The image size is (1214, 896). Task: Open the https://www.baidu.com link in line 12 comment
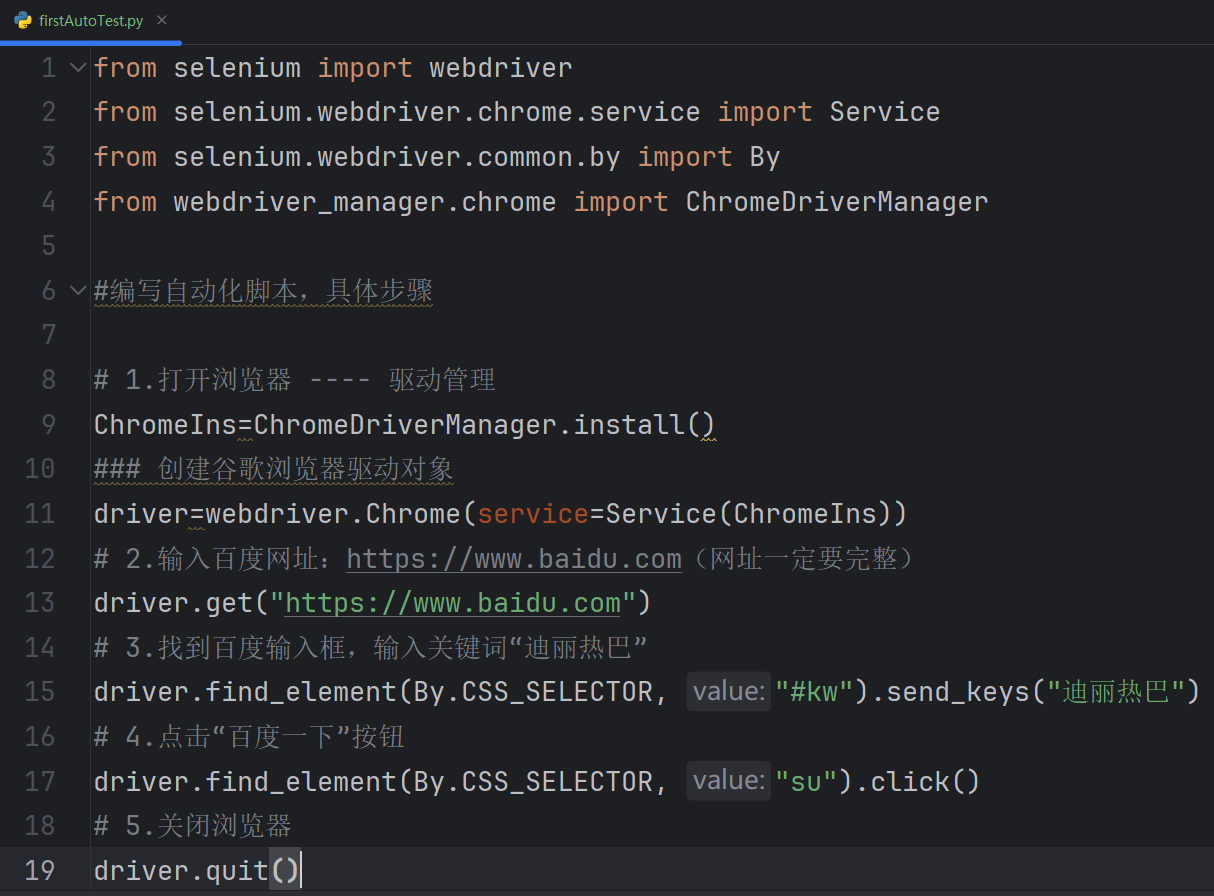514,558
